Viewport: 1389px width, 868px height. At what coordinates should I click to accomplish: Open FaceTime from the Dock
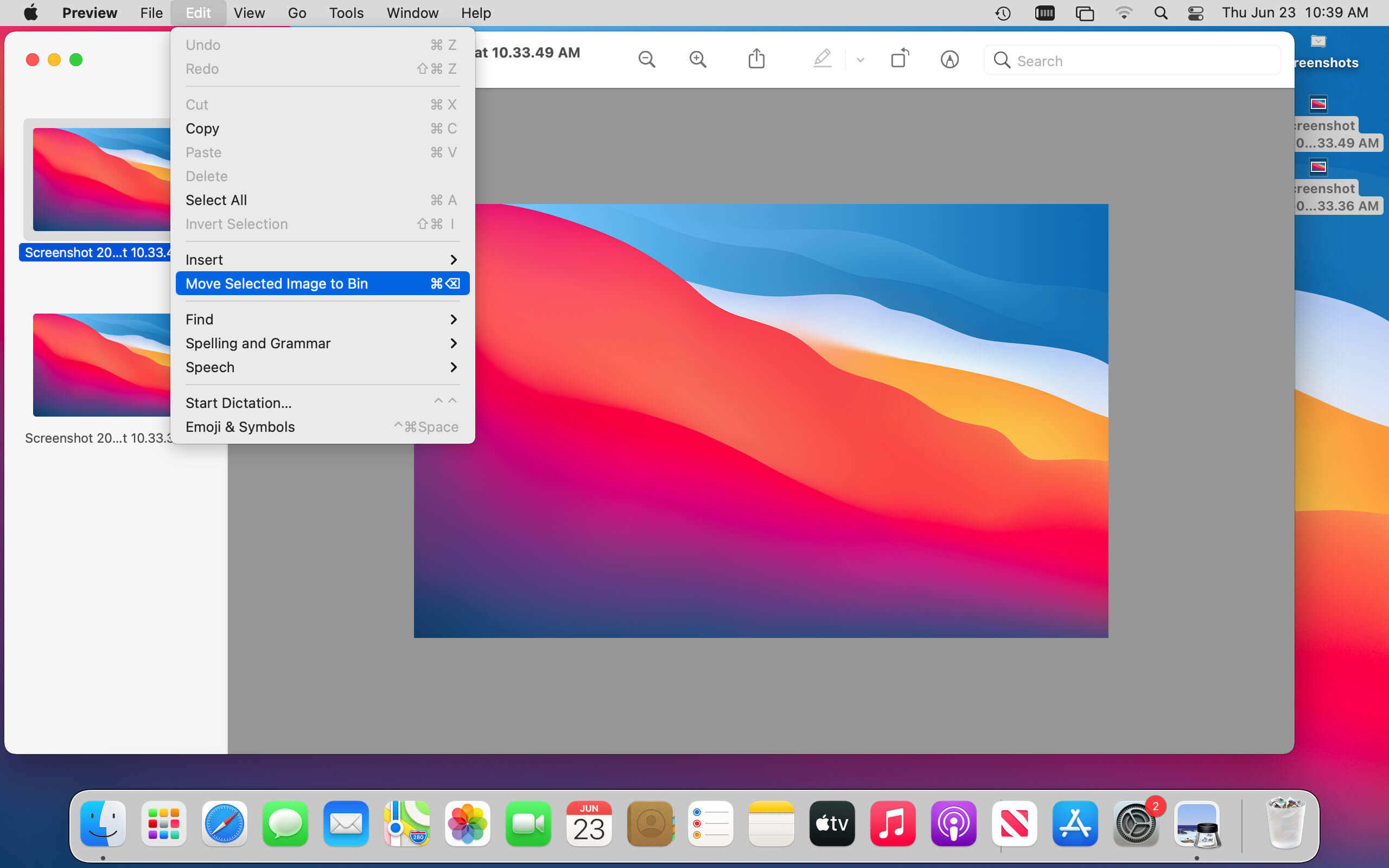coord(528,824)
